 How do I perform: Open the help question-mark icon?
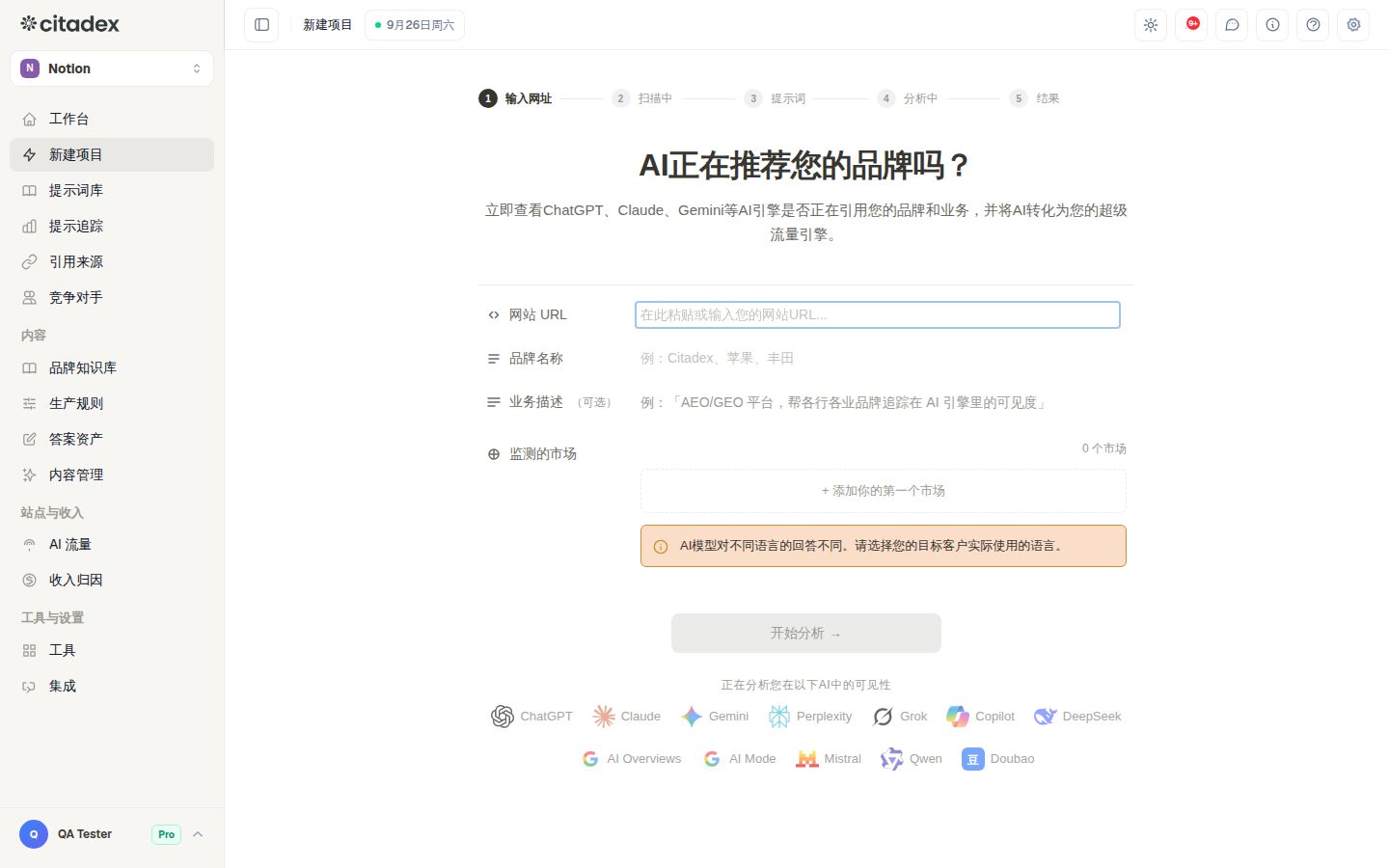pos(1313,25)
